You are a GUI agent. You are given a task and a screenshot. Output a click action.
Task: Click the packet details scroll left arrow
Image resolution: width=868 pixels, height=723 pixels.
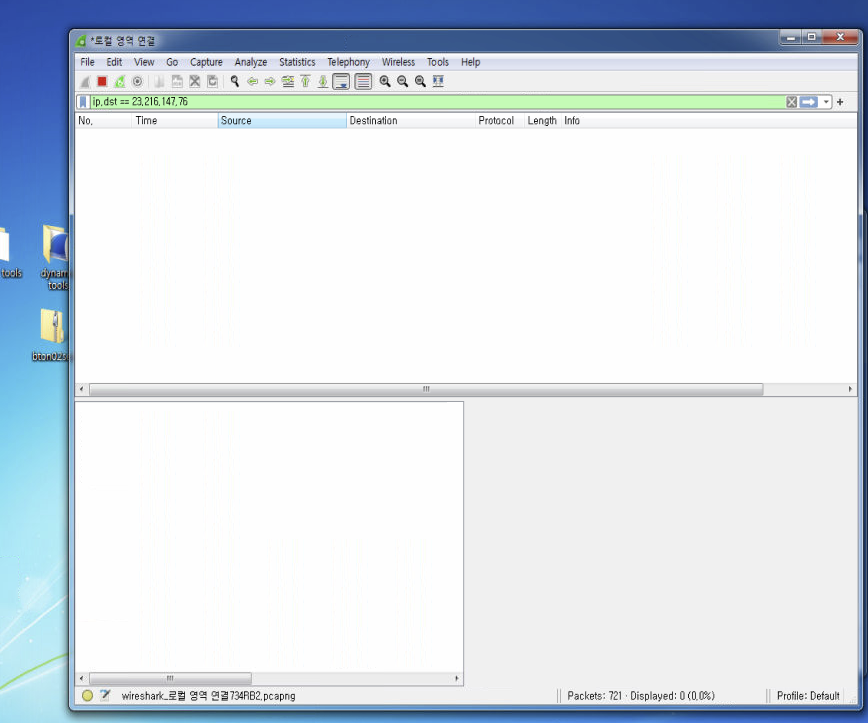point(82,678)
